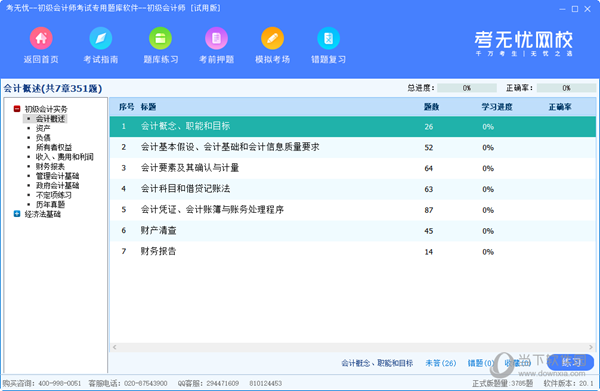Select 历年真题 in the tree
This screenshot has width=600, height=391.
tap(51, 205)
